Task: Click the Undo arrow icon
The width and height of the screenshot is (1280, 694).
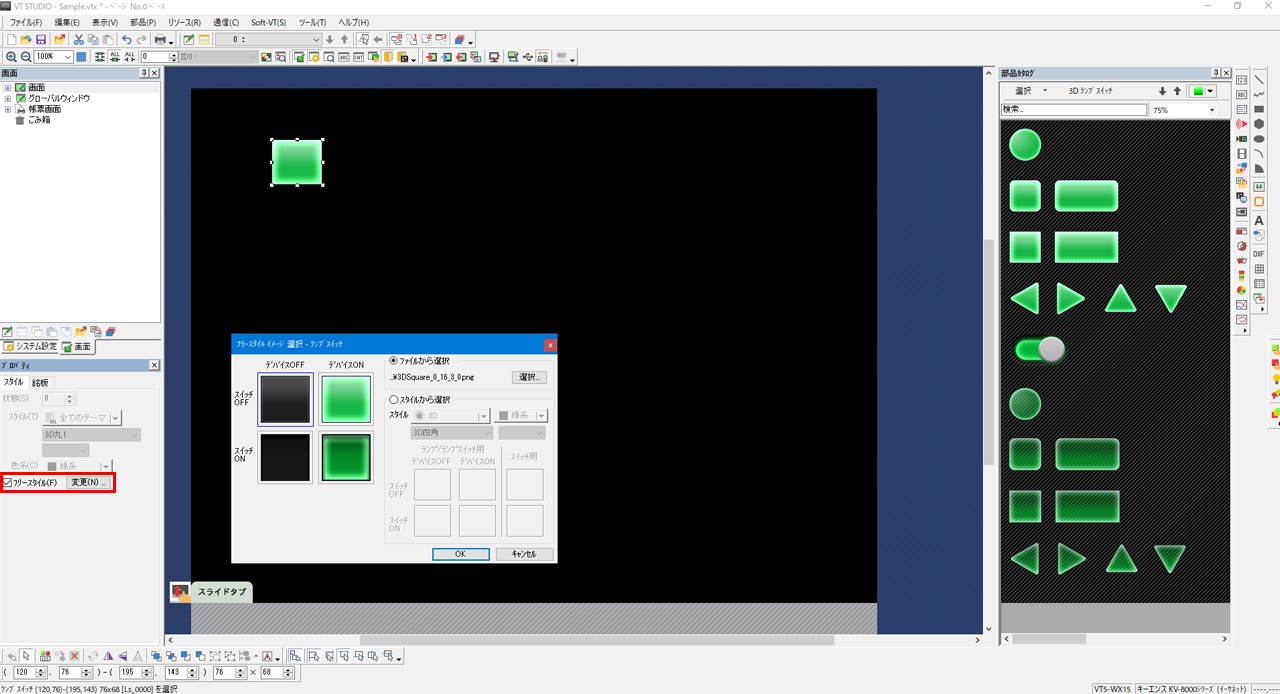Action: click(127, 40)
